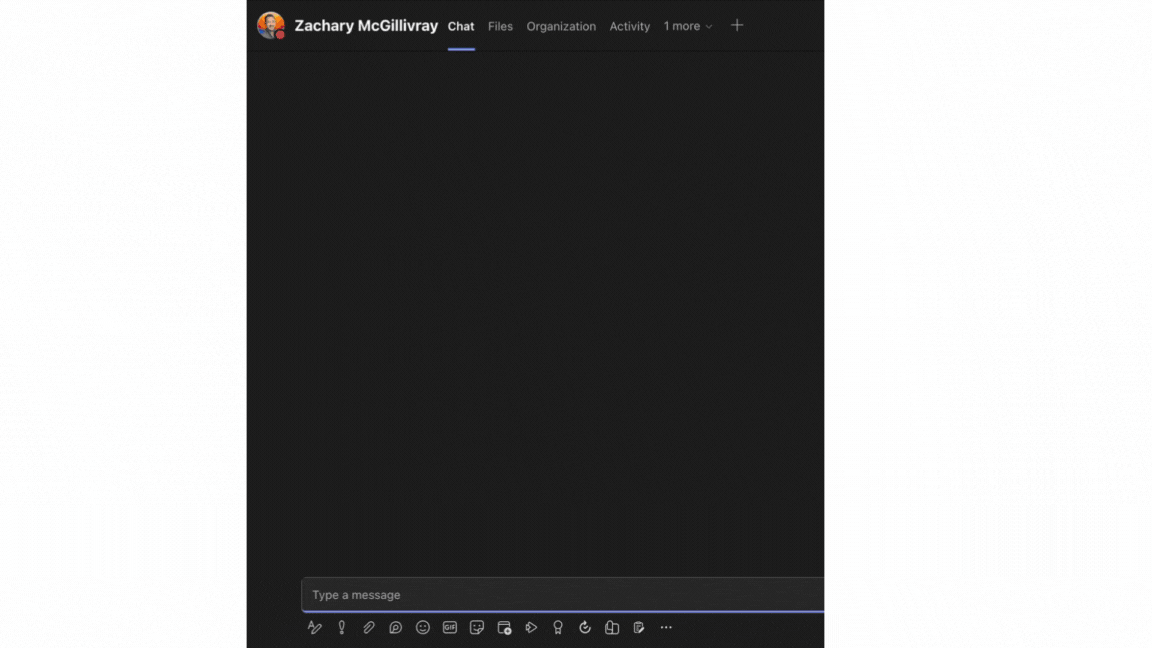Open the Updates circular-arrow icon
The image size is (1152, 648).
pos(585,627)
